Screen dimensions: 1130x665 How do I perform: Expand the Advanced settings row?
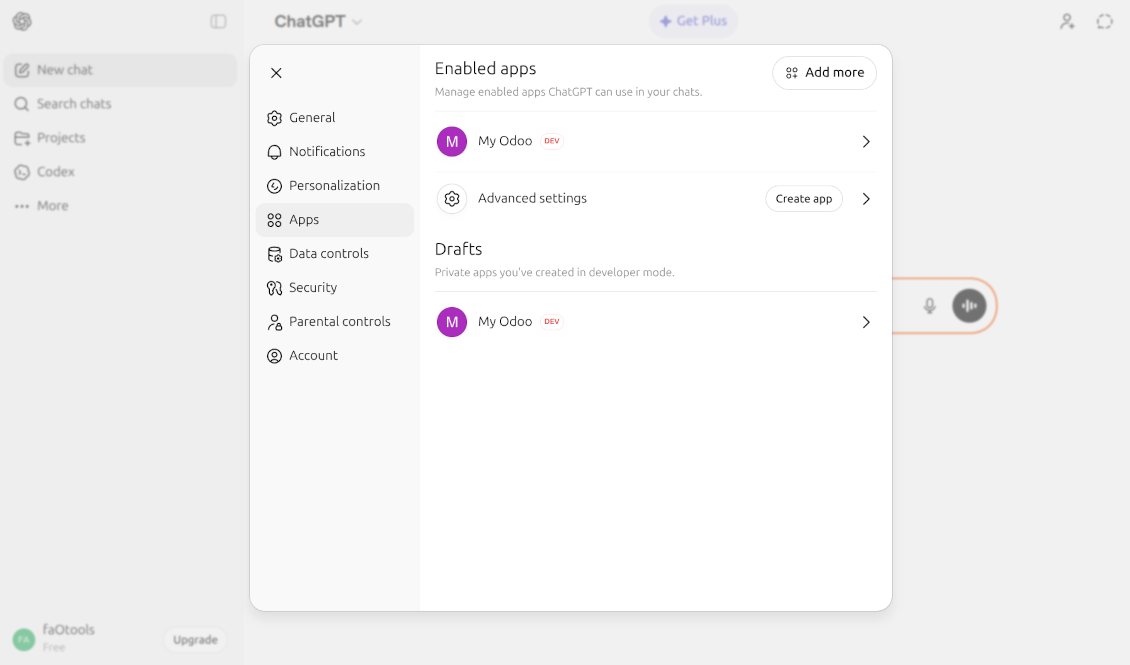(866, 198)
